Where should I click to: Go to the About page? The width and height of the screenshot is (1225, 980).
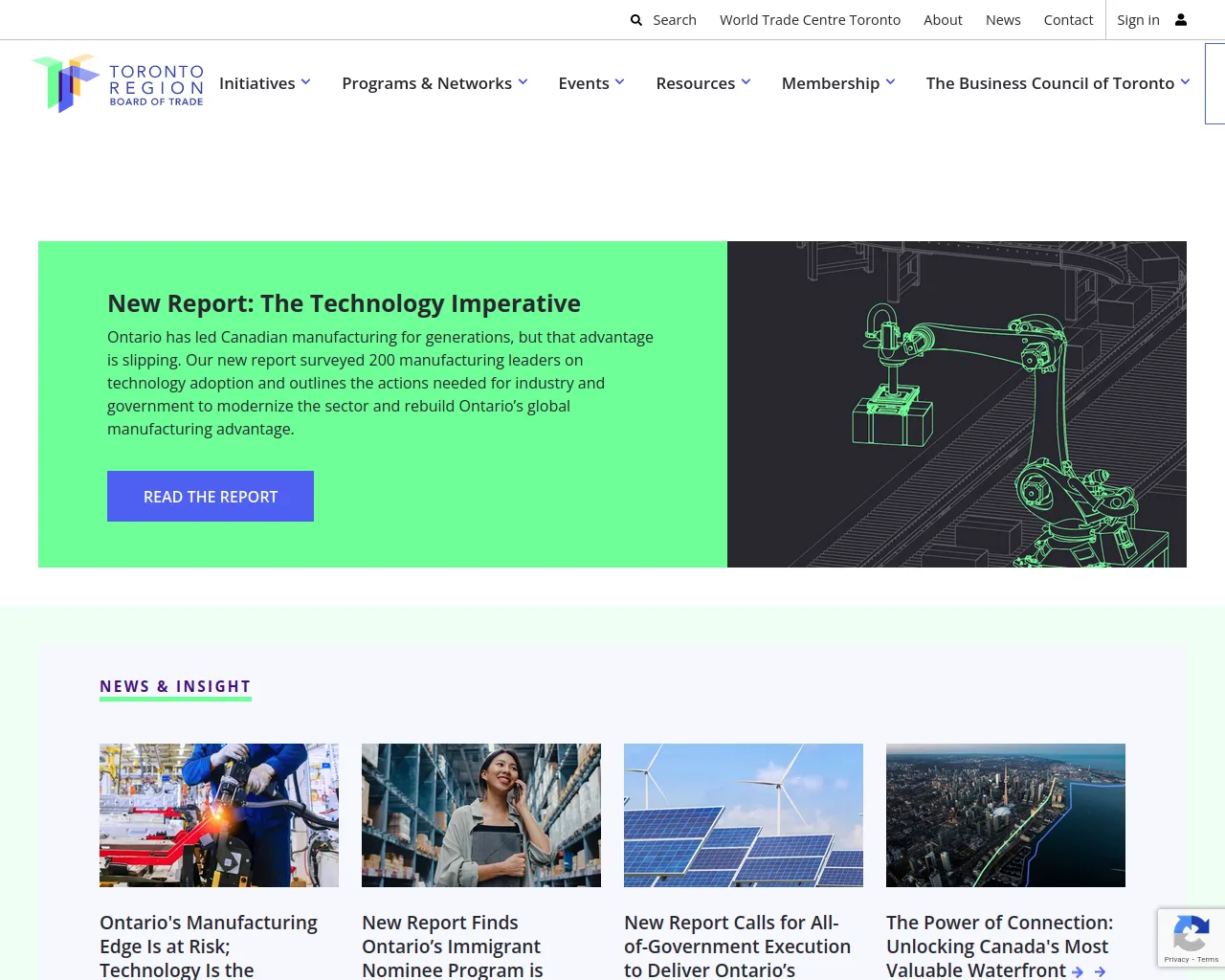click(x=943, y=20)
